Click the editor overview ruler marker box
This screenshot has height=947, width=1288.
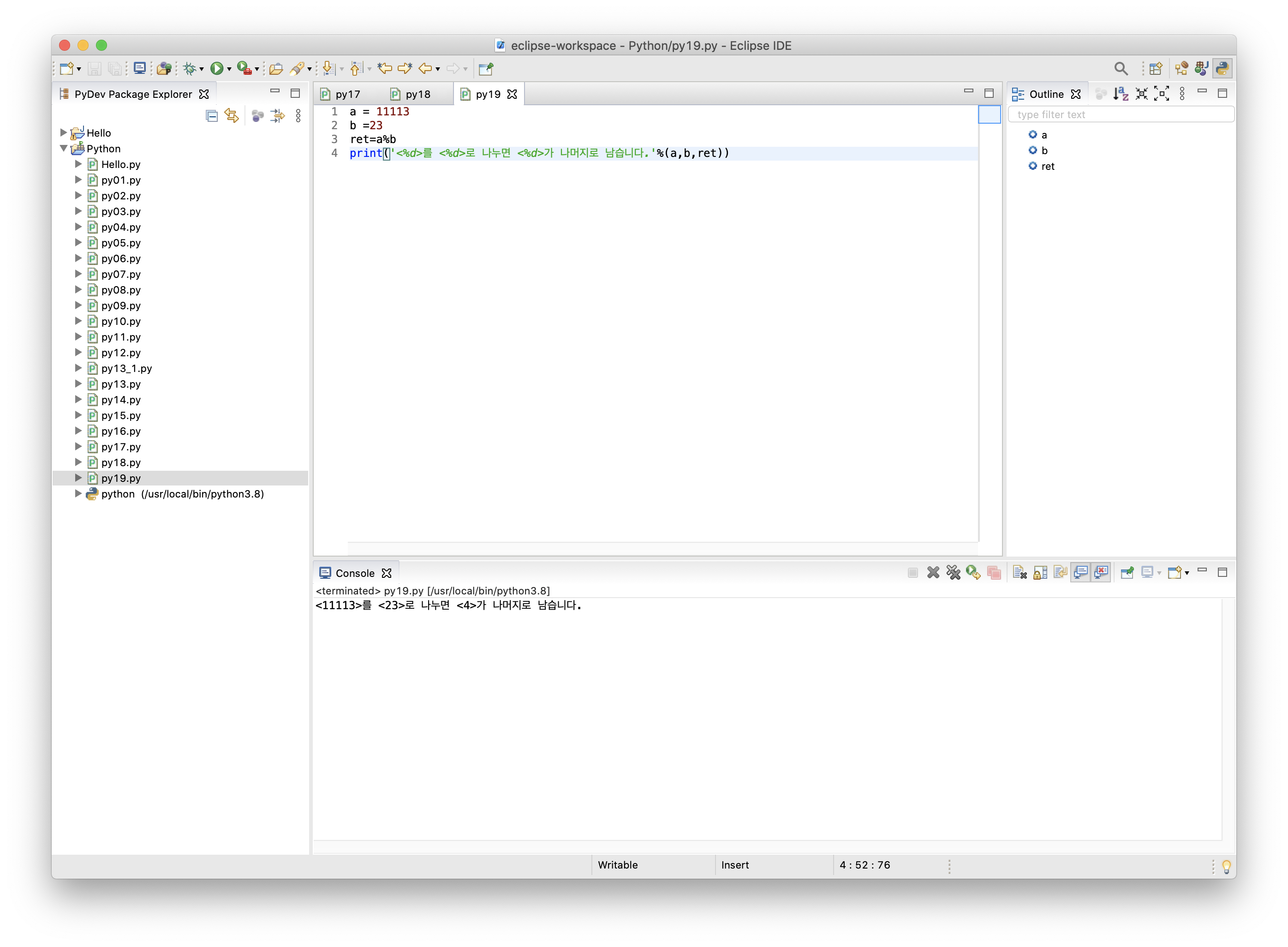pos(989,114)
